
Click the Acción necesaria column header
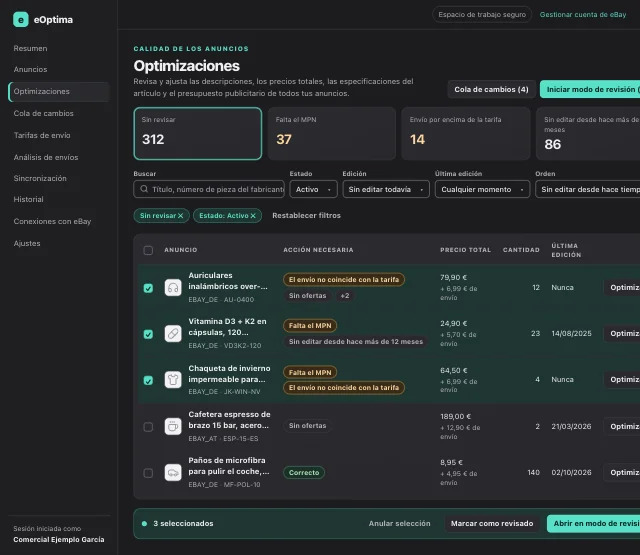(x=318, y=250)
